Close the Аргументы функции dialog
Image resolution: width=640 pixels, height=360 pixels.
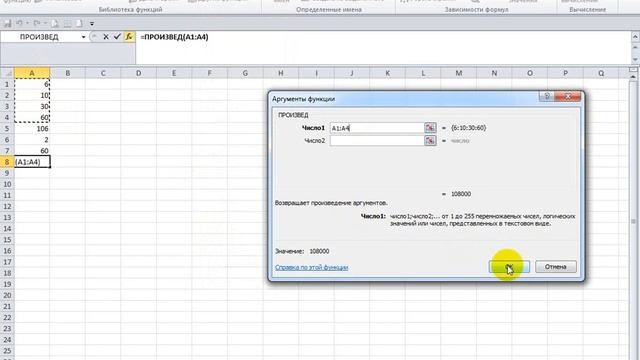(x=568, y=96)
